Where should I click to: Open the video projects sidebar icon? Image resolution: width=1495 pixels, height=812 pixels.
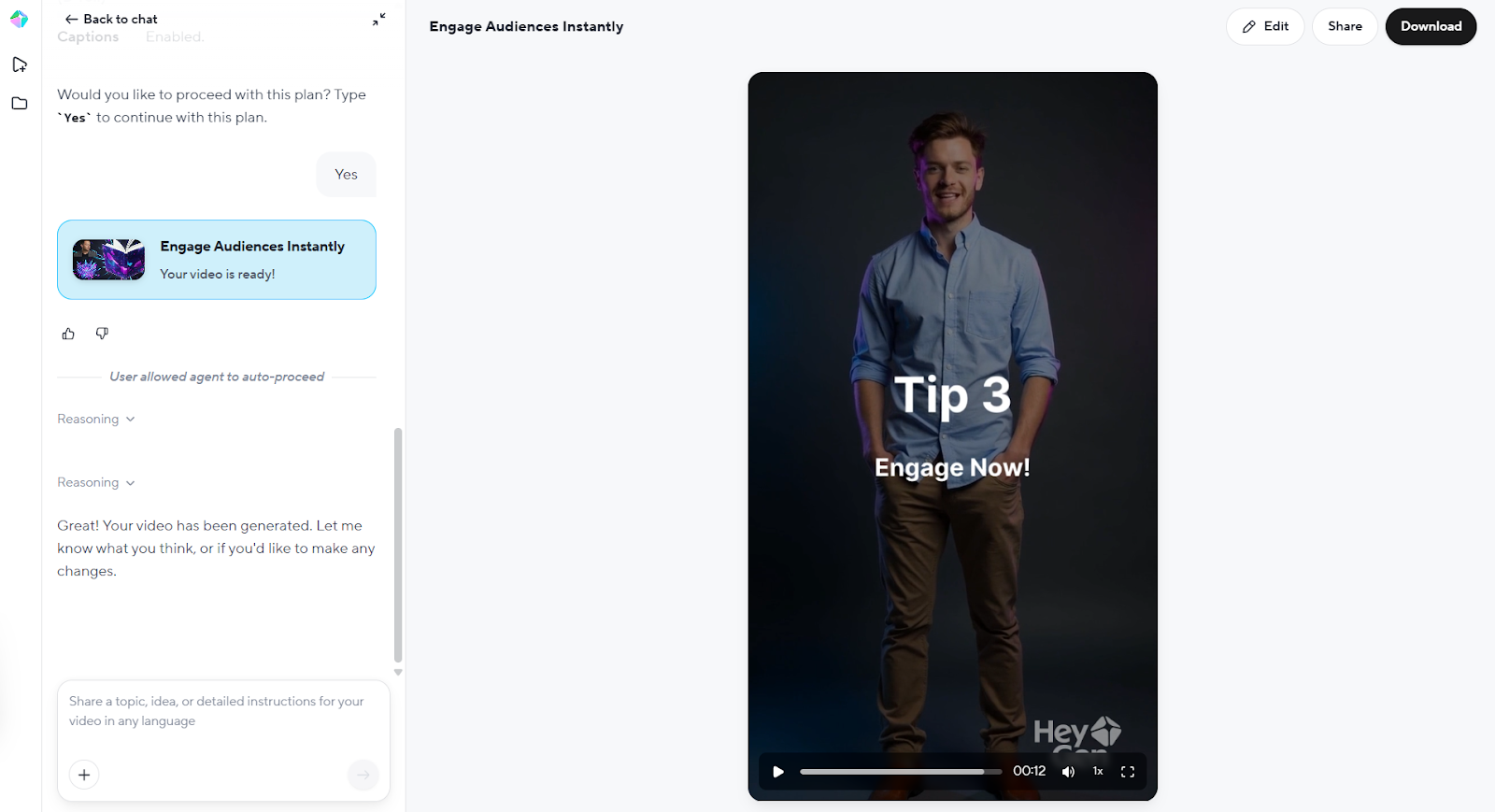pos(20,64)
